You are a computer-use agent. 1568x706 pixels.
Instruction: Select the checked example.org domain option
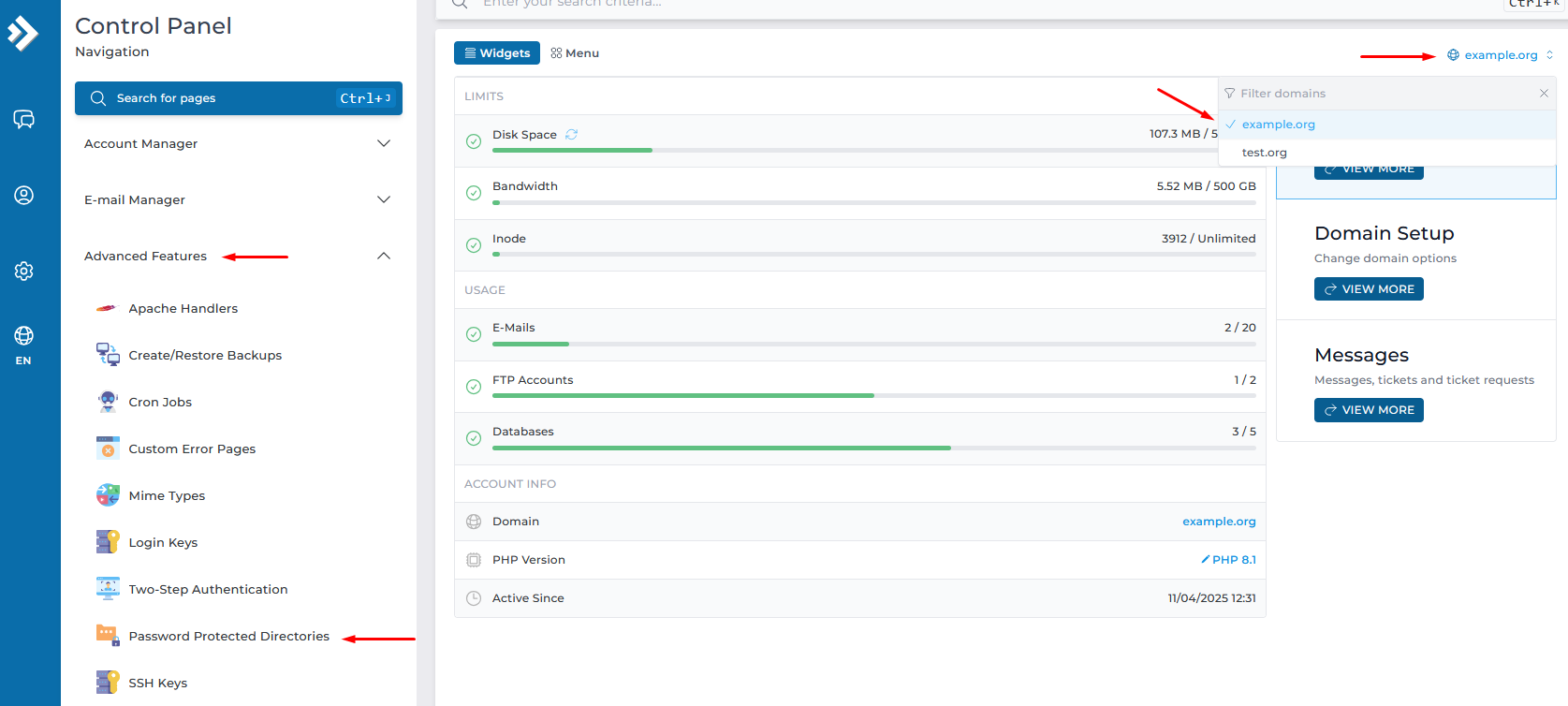[x=1278, y=125]
